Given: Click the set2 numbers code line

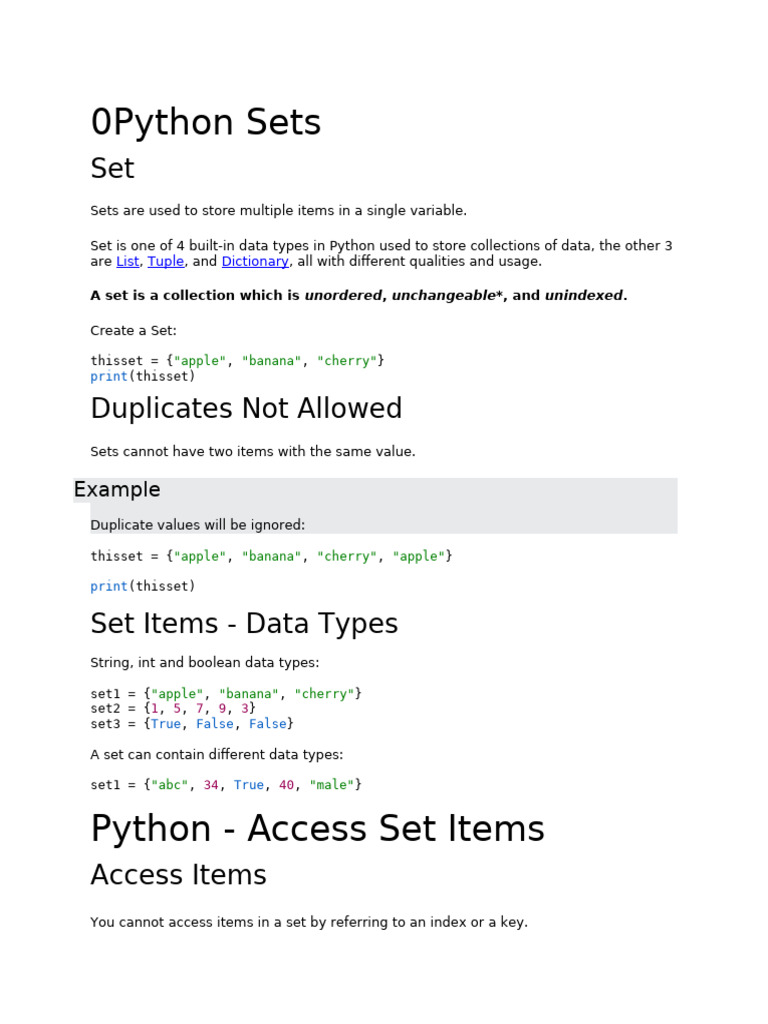Looking at the screenshot, I should point(173,709).
